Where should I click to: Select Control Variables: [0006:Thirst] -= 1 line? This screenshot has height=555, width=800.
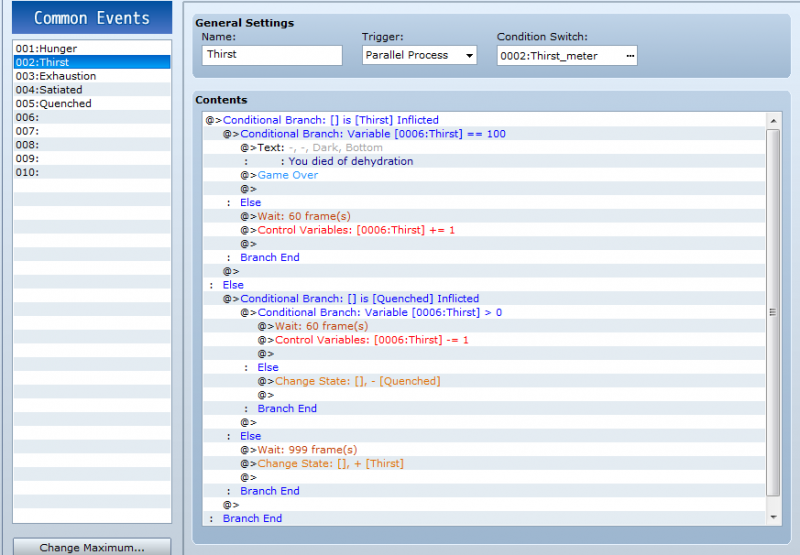[484, 340]
